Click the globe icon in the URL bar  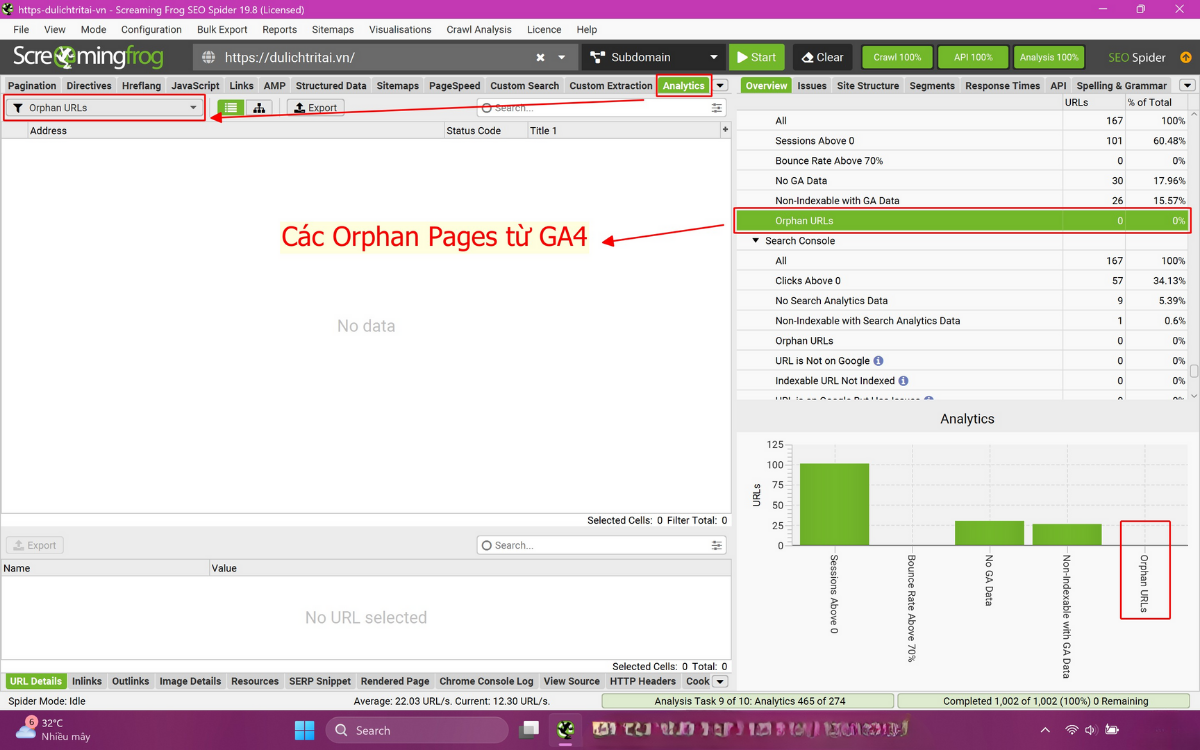pyautogui.click(x=207, y=57)
